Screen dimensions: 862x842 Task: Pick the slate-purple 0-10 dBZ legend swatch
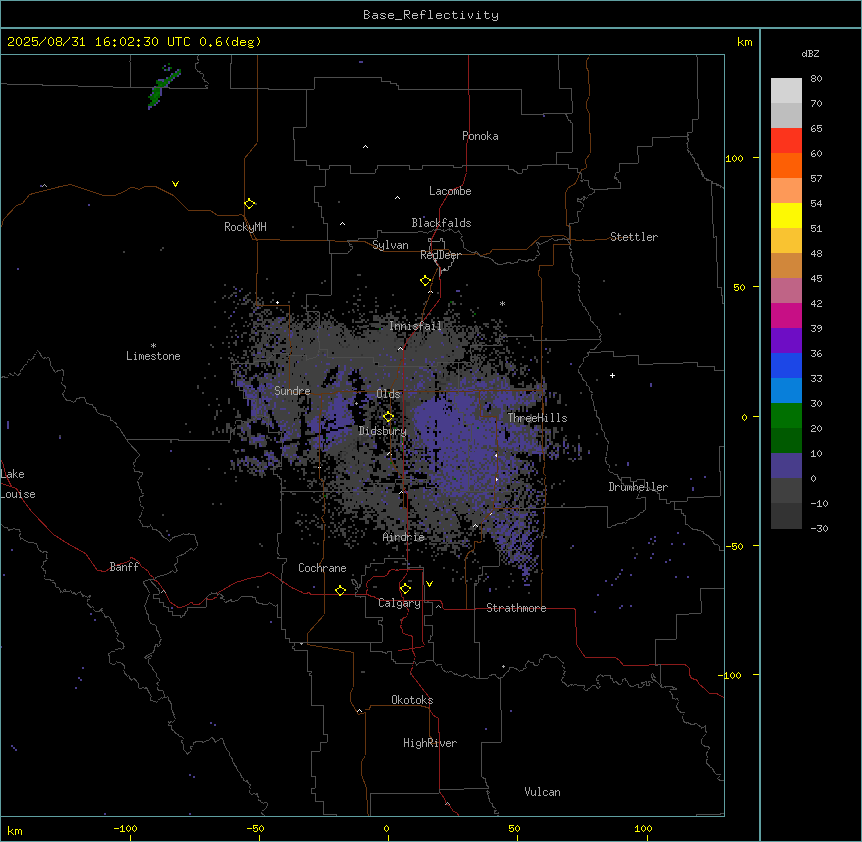tap(786, 466)
